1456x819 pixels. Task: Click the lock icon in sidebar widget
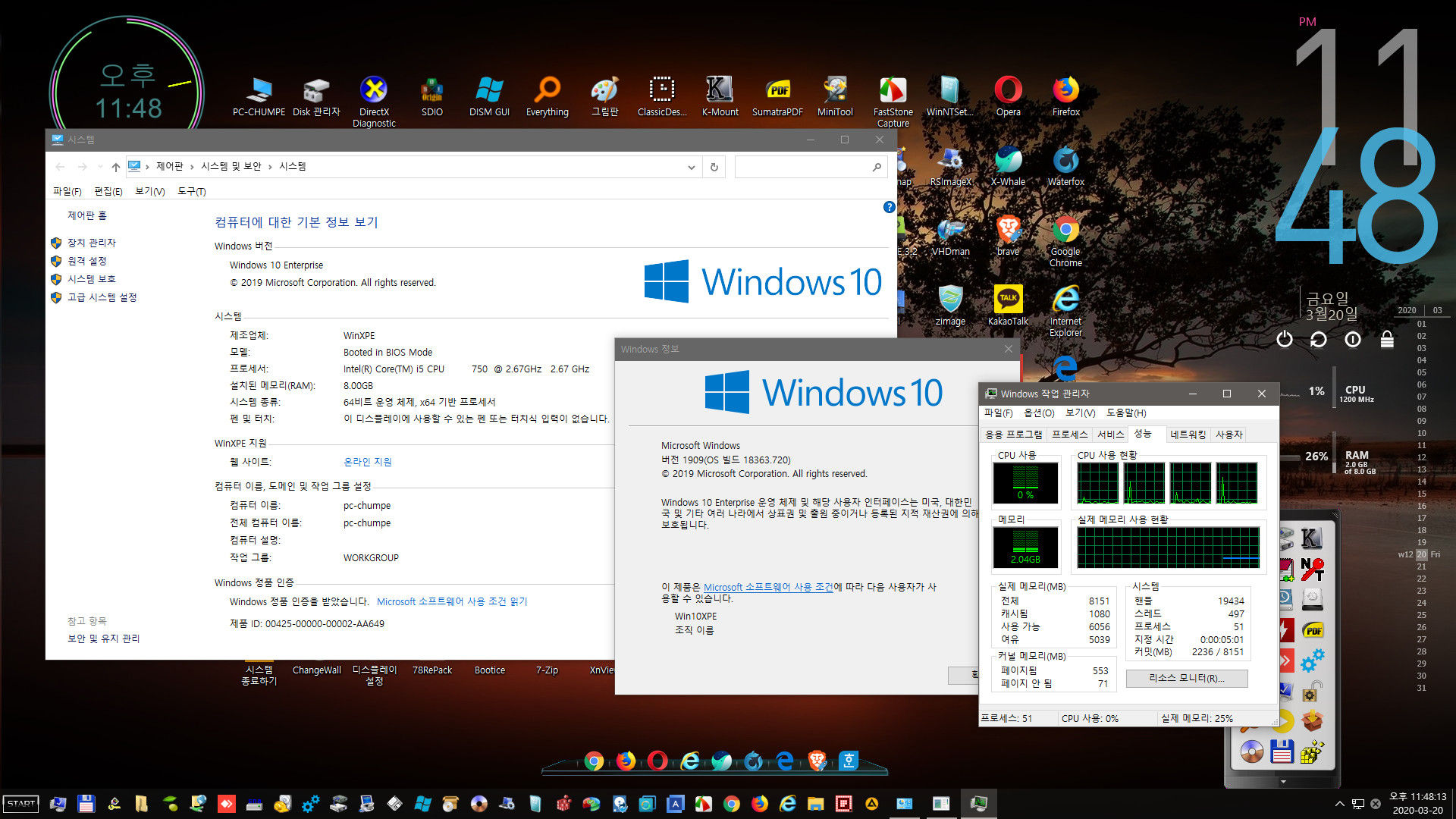point(1386,339)
